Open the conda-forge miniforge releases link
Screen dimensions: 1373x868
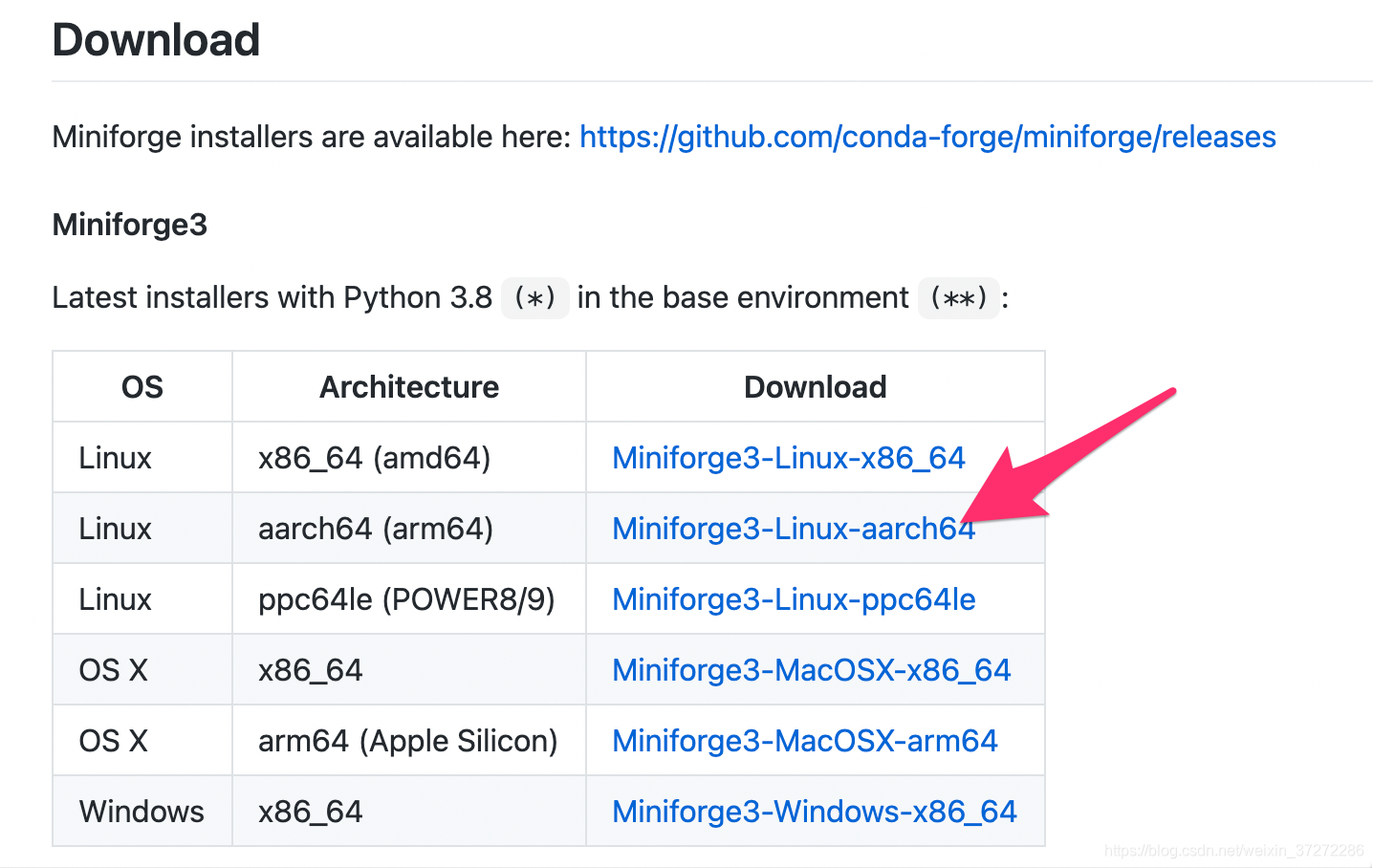(927, 137)
